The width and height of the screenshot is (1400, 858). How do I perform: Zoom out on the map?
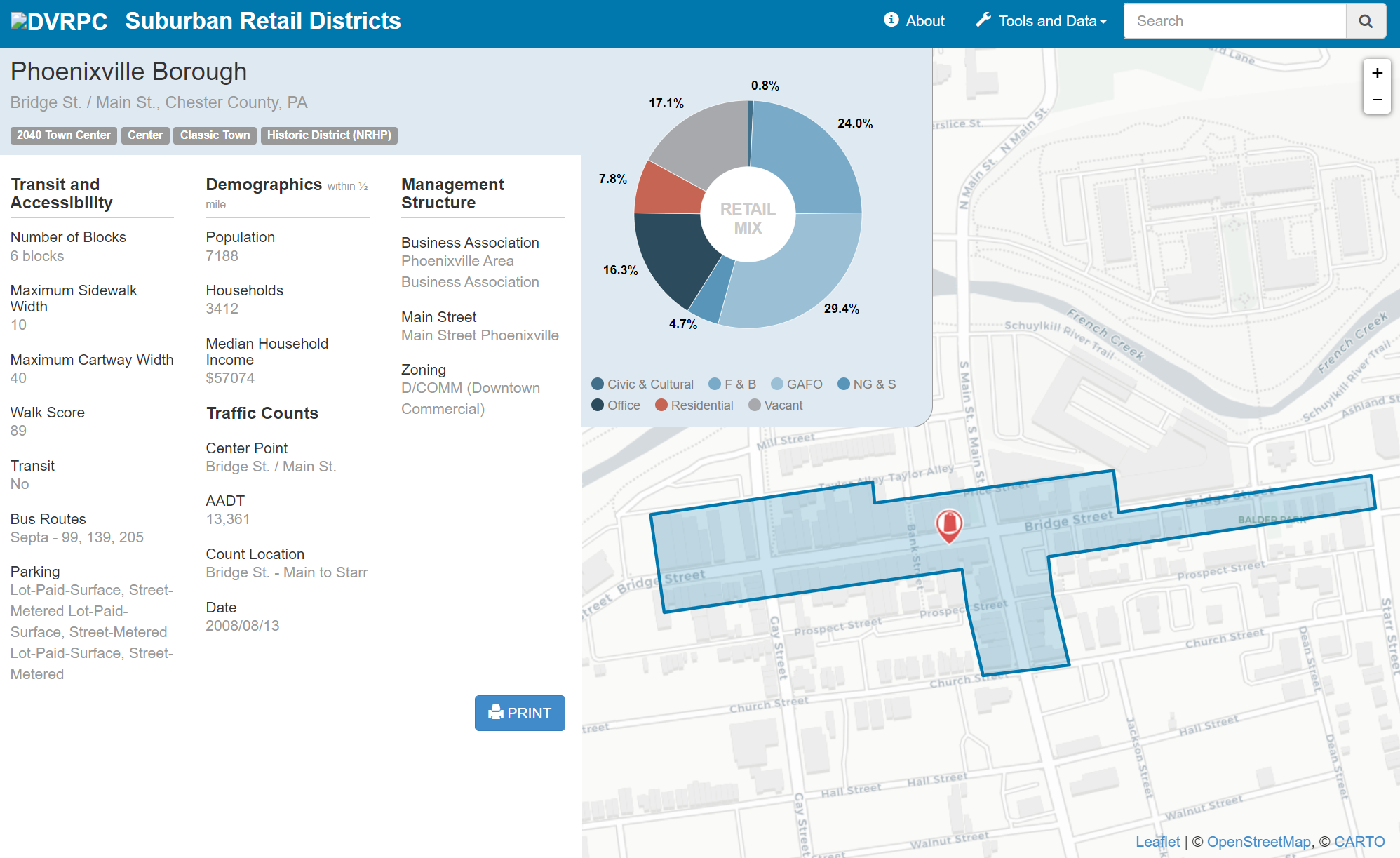(x=1377, y=100)
